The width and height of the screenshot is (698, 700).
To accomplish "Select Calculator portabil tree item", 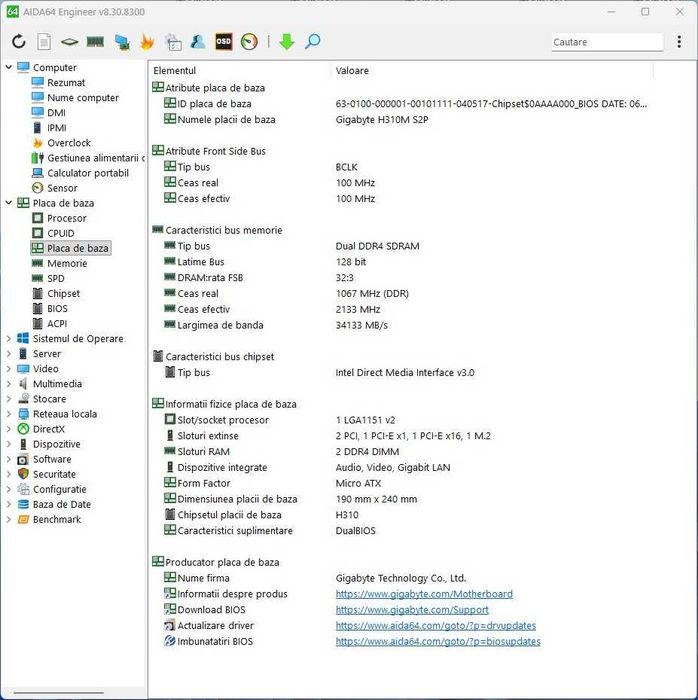I will click(x=87, y=173).
